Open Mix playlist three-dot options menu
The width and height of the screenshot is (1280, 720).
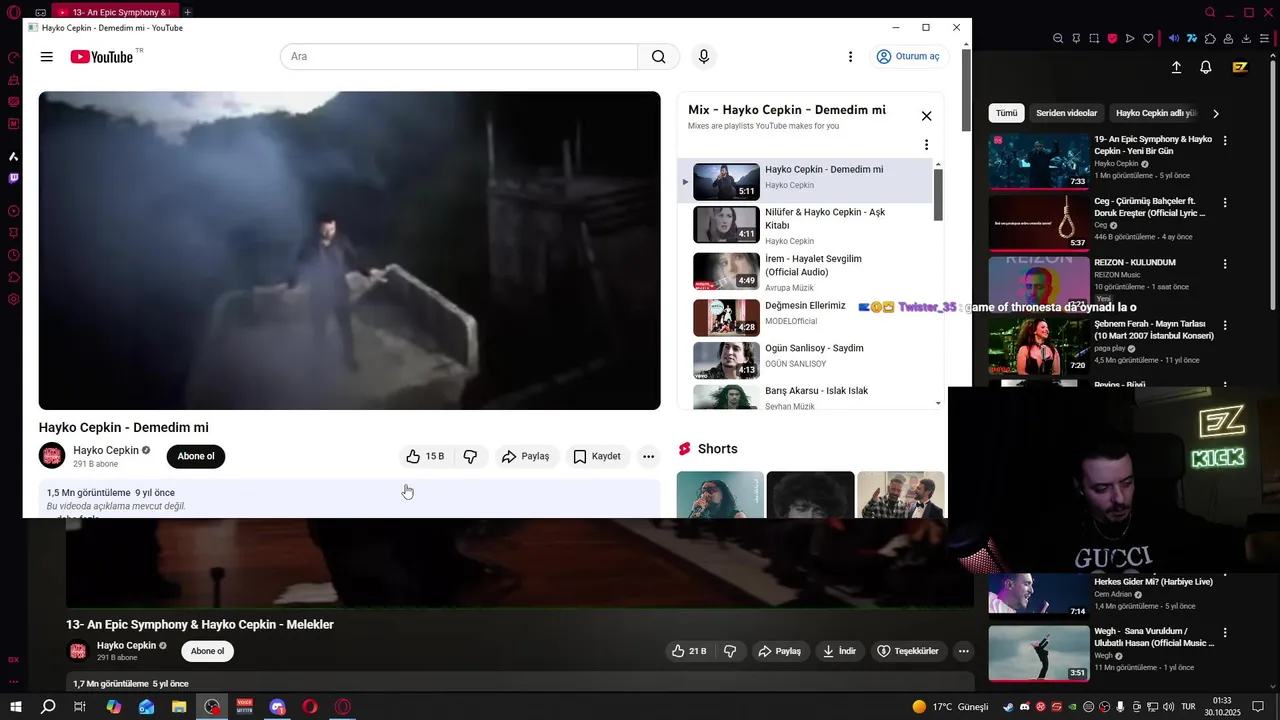point(926,145)
